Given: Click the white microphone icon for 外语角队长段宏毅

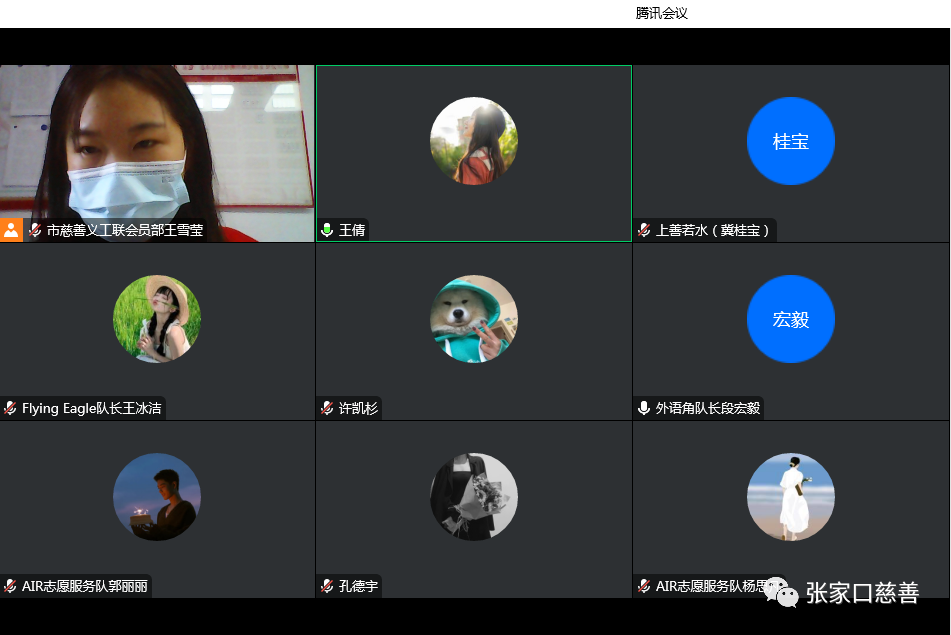Looking at the screenshot, I should [x=644, y=408].
